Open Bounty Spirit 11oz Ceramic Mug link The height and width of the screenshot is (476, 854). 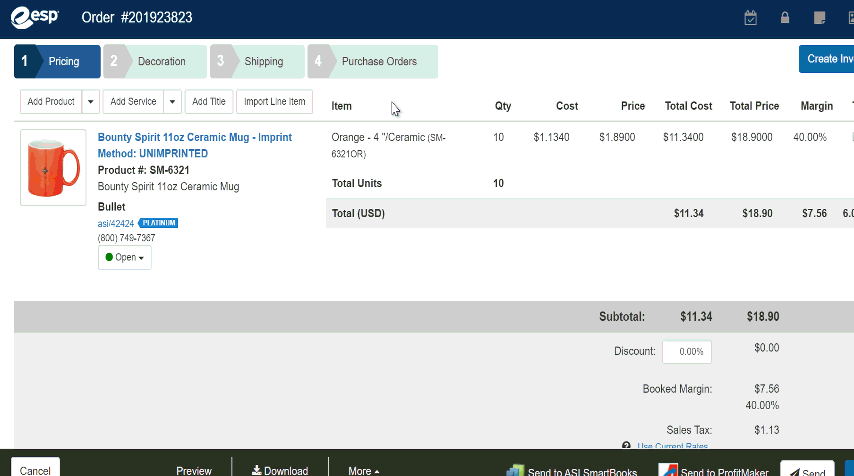coord(194,145)
